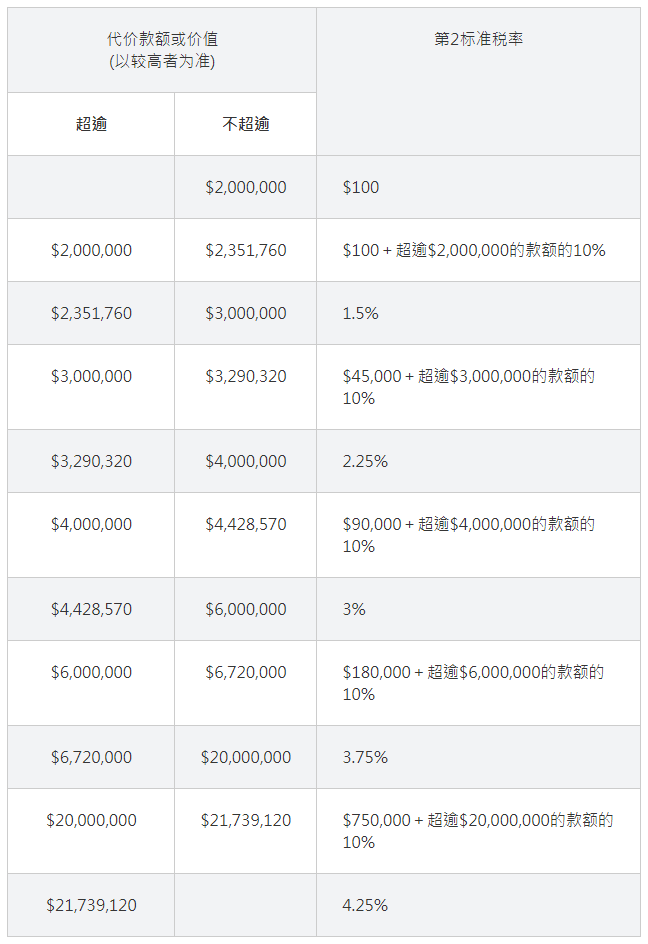Select the 4.25% rate cell

click(x=478, y=905)
